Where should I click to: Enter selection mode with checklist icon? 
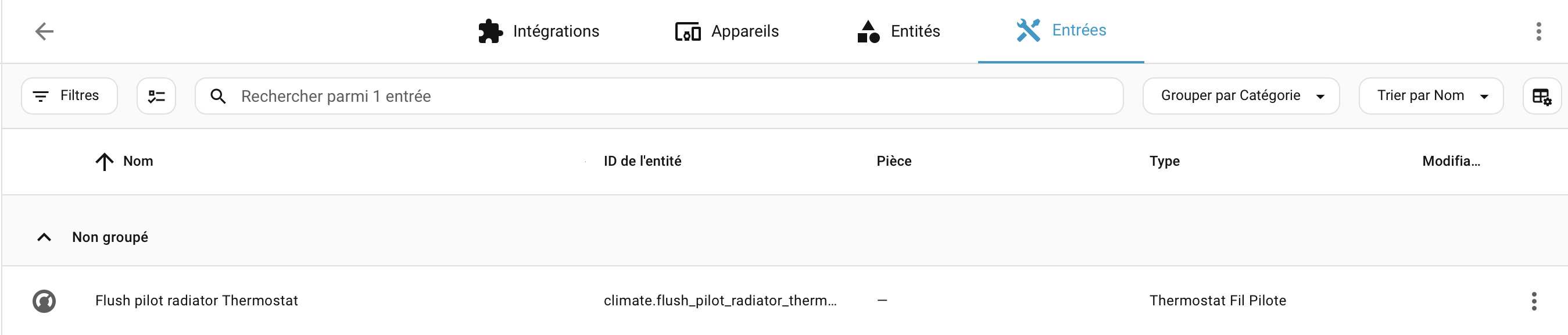(x=156, y=96)
